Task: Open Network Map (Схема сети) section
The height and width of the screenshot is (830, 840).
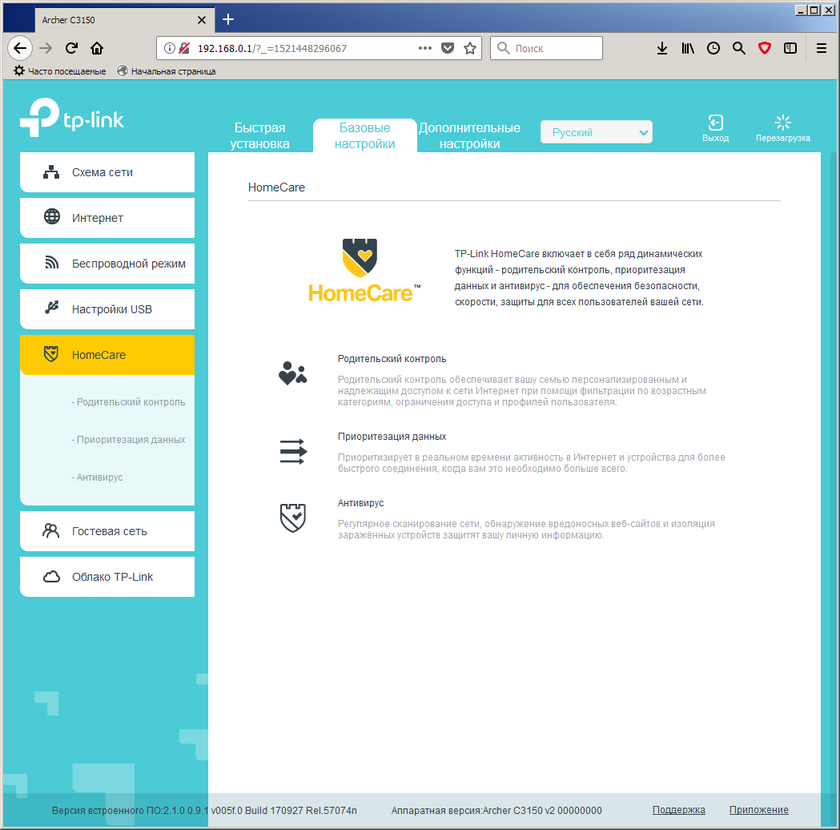Action: point(107,172)
